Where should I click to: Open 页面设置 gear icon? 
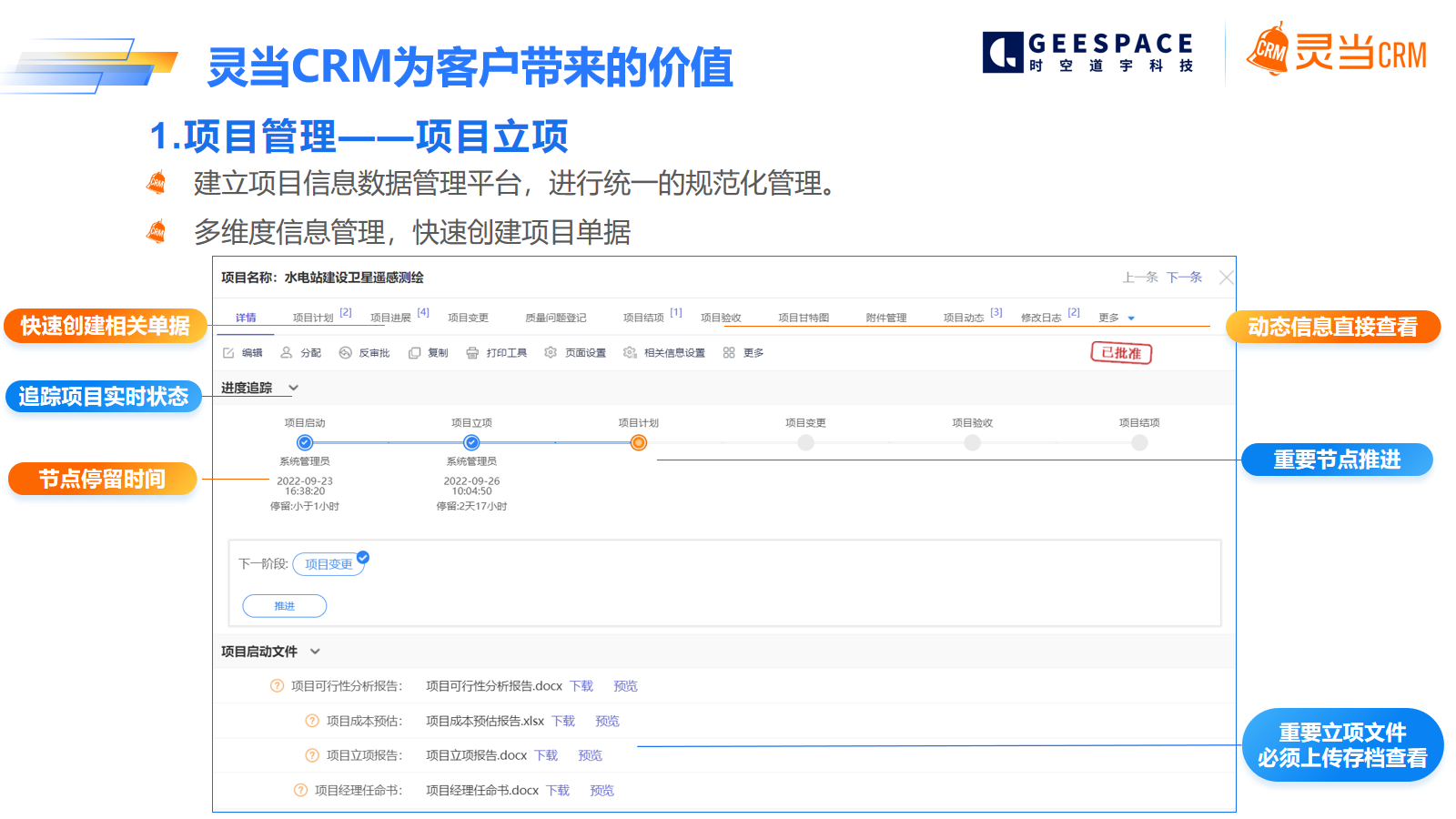click(x=551, y=353)
